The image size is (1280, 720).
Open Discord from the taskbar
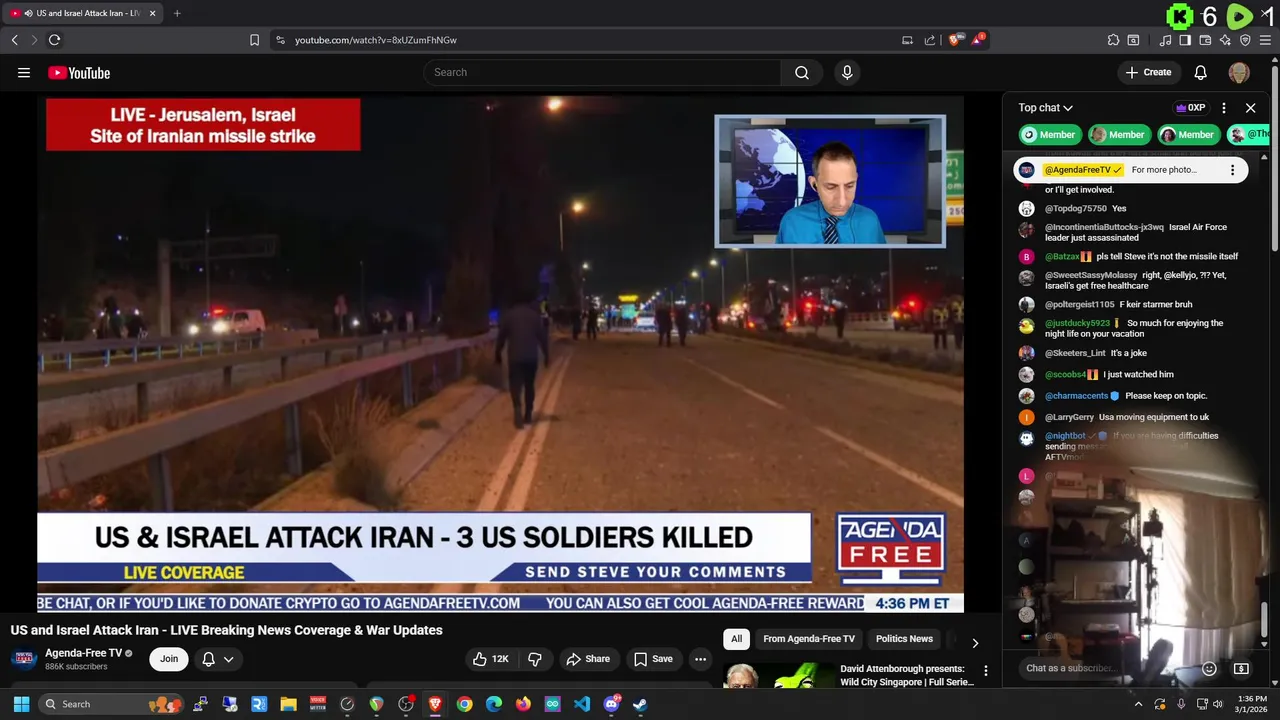(x=611, y=704)
